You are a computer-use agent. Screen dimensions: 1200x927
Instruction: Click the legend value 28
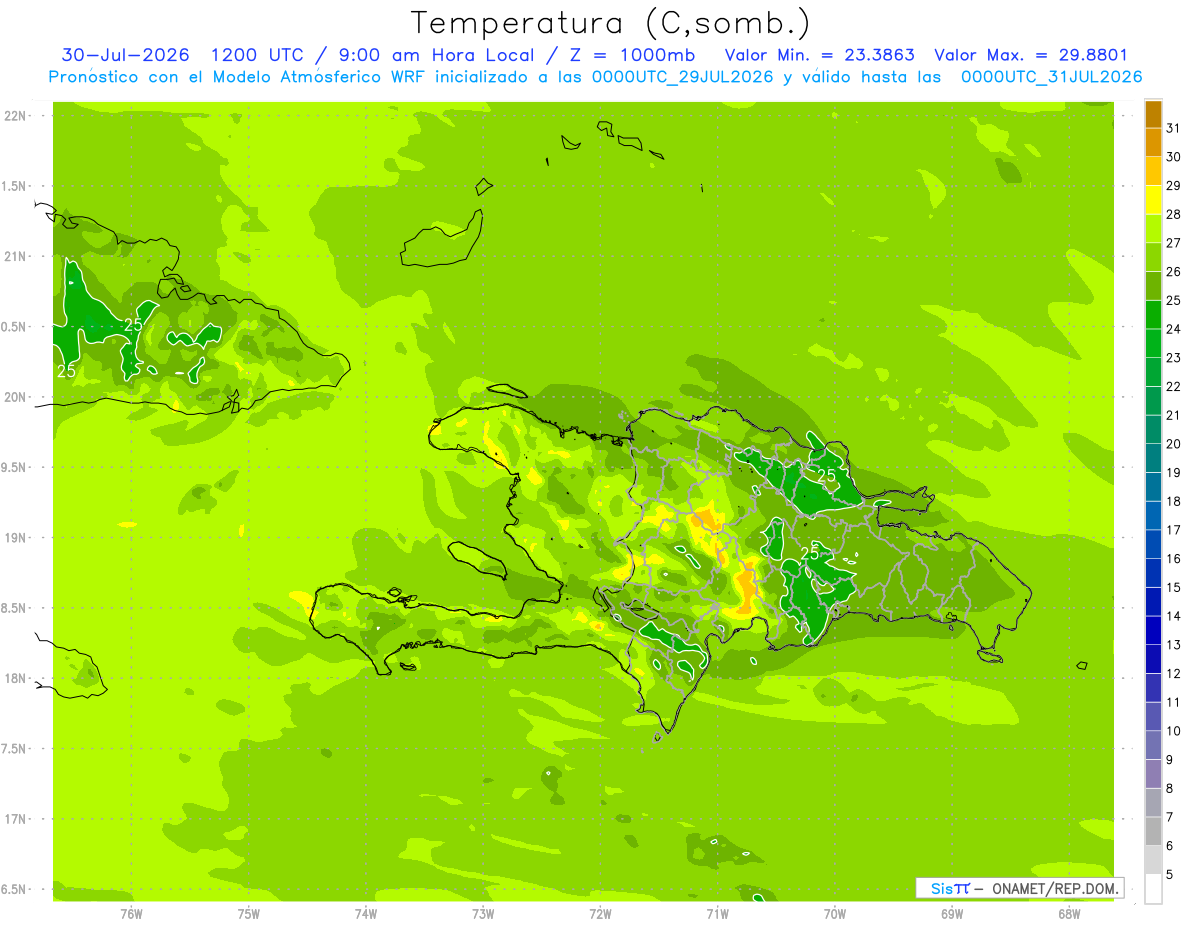point(1173,214)
